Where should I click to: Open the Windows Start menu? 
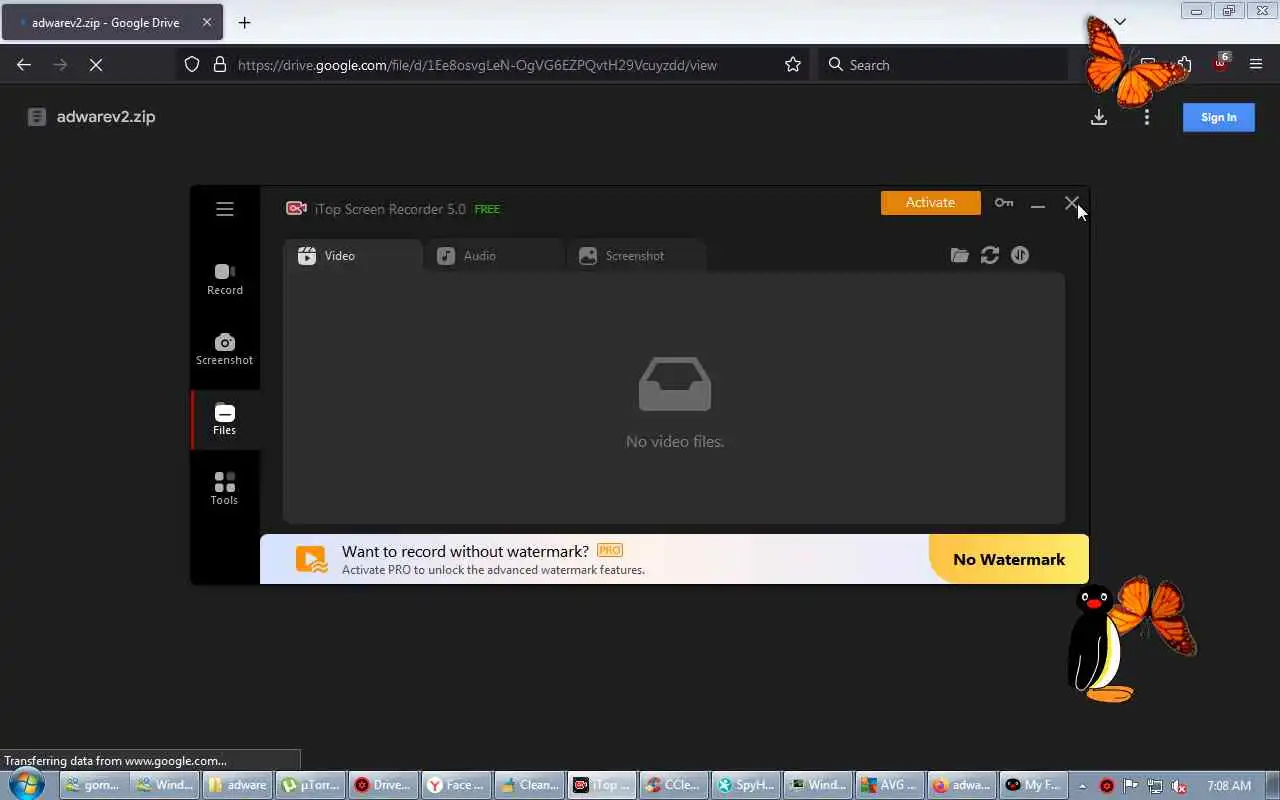pyautogui.click(x=26, y=784)
